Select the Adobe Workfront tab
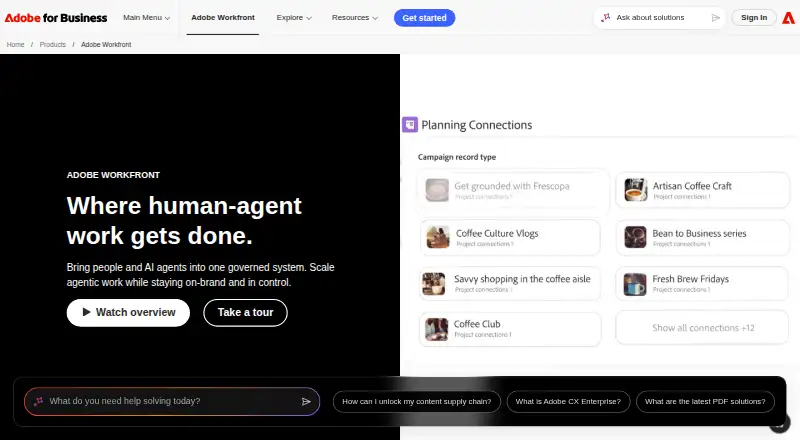The image size is (800, 440). click(x=223, y=18)
